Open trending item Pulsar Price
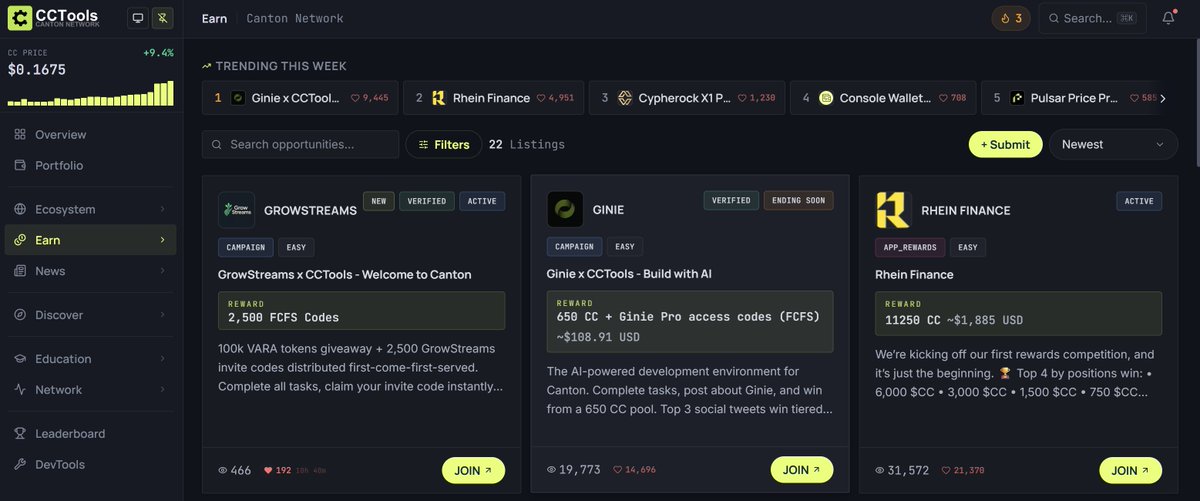 pyautogui.click(x=1075, y=98)
